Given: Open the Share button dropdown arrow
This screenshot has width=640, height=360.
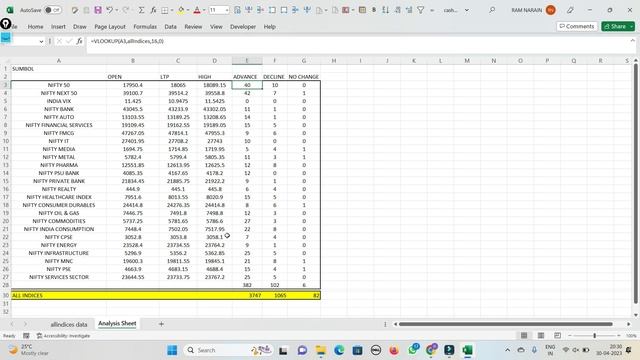Looking at the screenshot, I should pyautogui.click(x=632, y=27).
